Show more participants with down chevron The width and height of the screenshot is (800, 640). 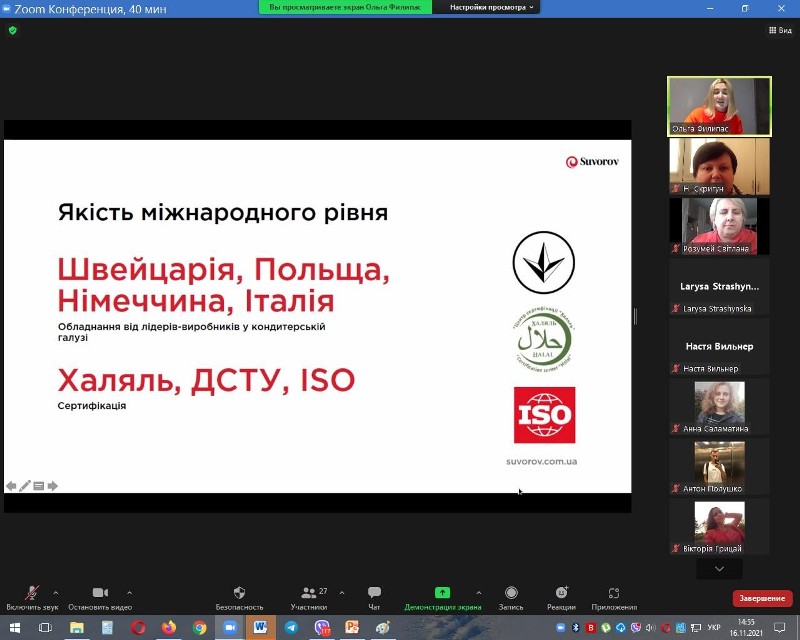click(x=719, y=569)
